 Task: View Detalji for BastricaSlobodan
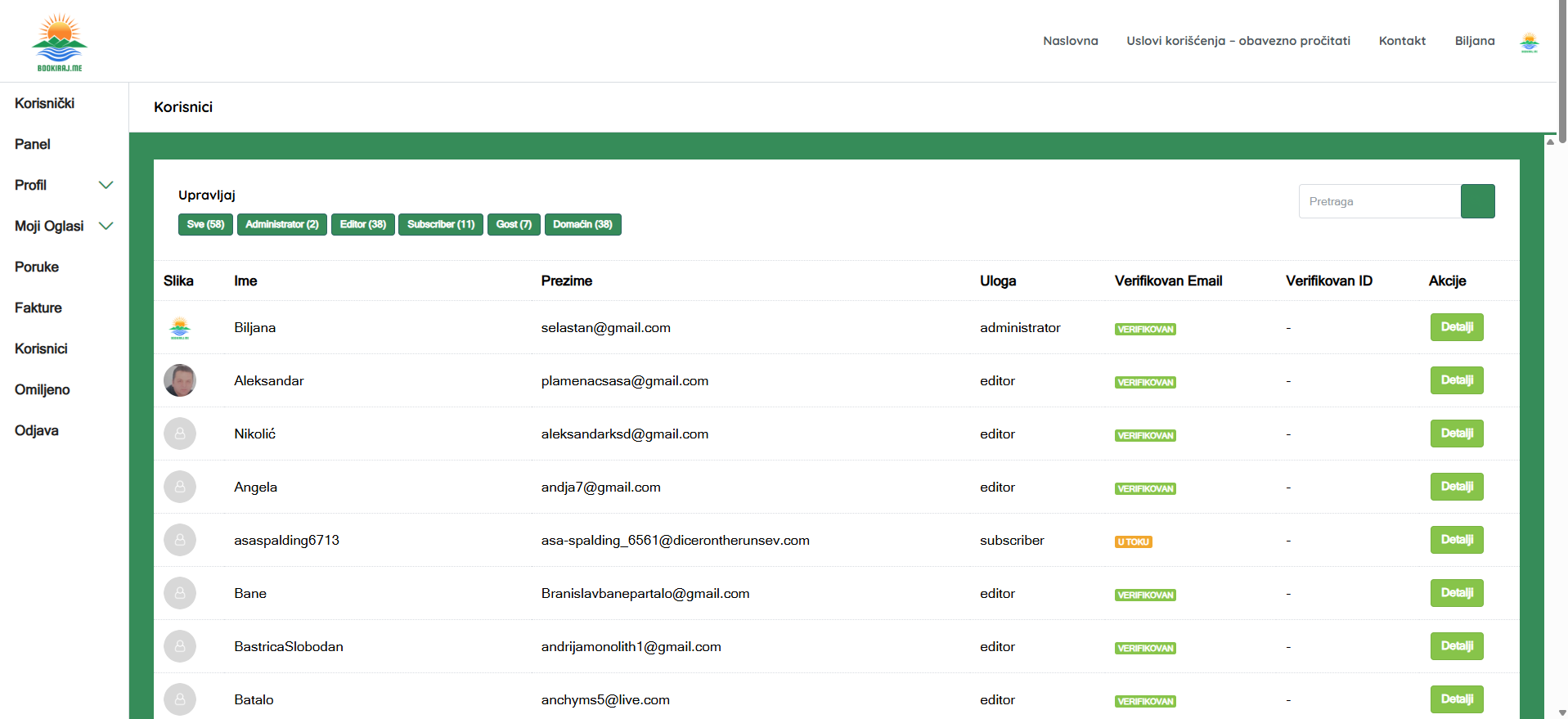tap(1456, 646)
